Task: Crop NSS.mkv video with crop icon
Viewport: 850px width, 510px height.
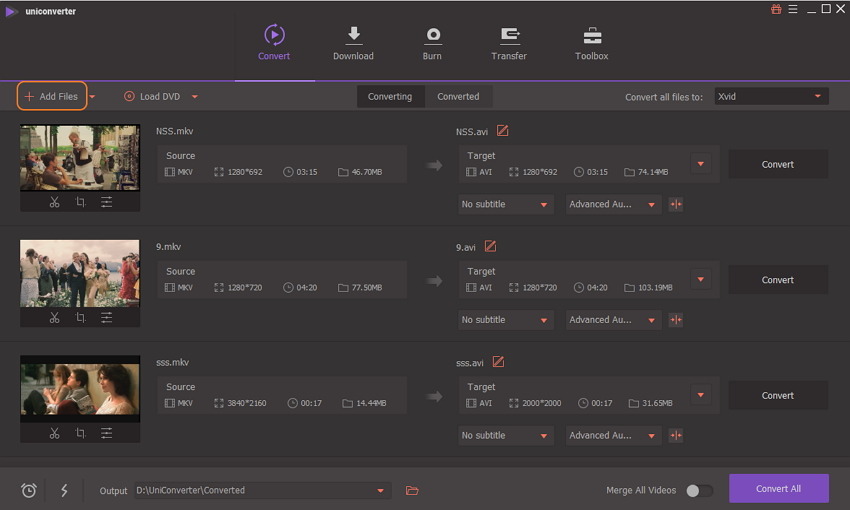Action: tap(81, 202)
